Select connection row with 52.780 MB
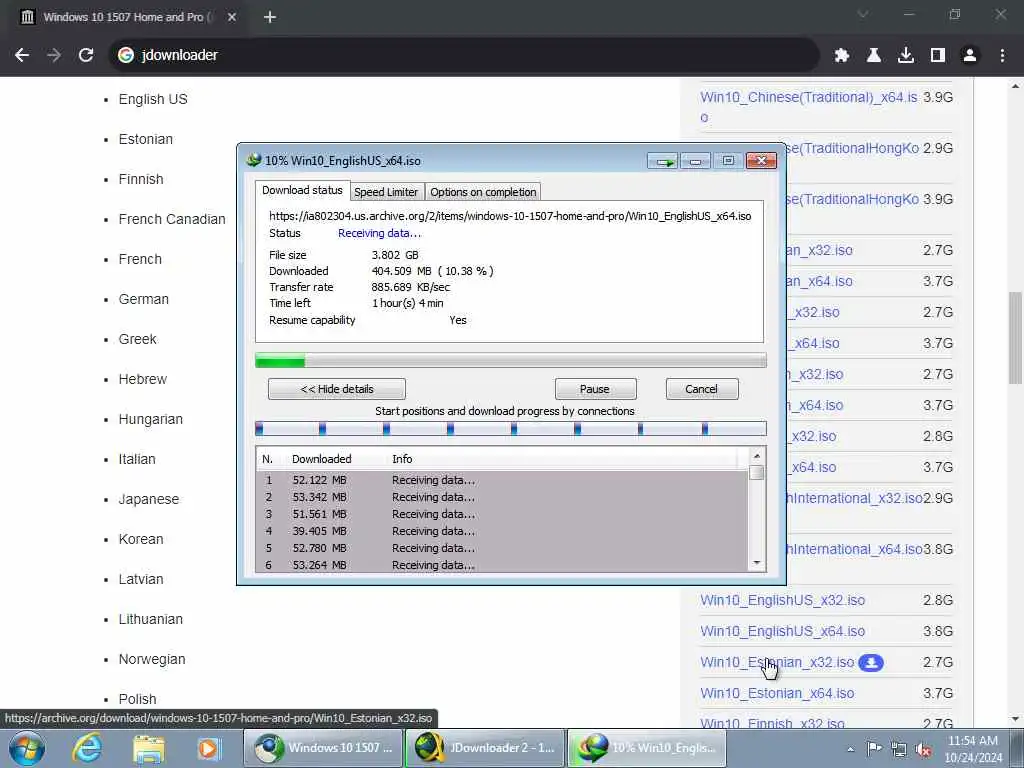Image resolution: width=1024 pixels, height=768 pixels. point(502,548)
